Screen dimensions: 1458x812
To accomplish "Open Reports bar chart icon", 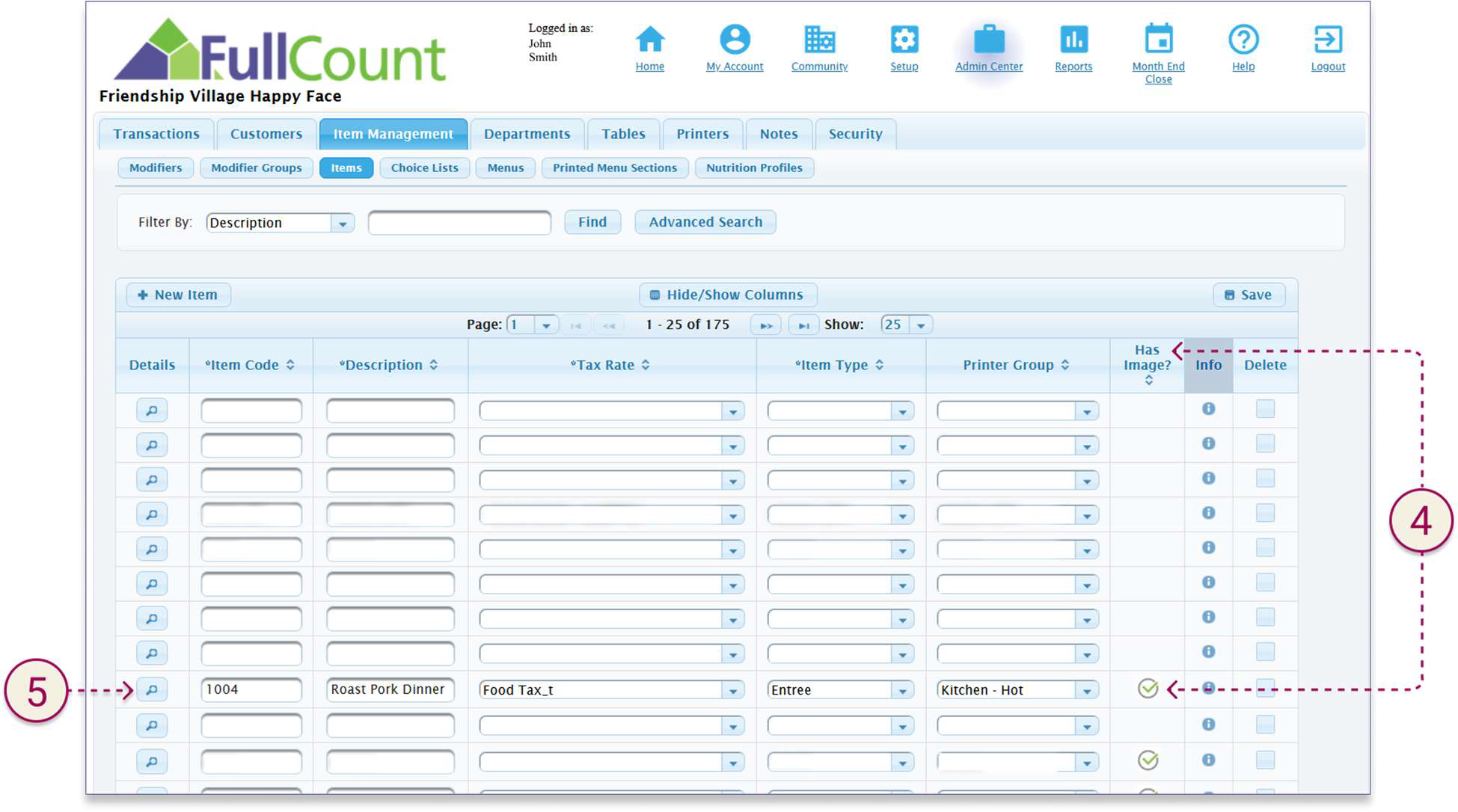I will (1073, 40).
